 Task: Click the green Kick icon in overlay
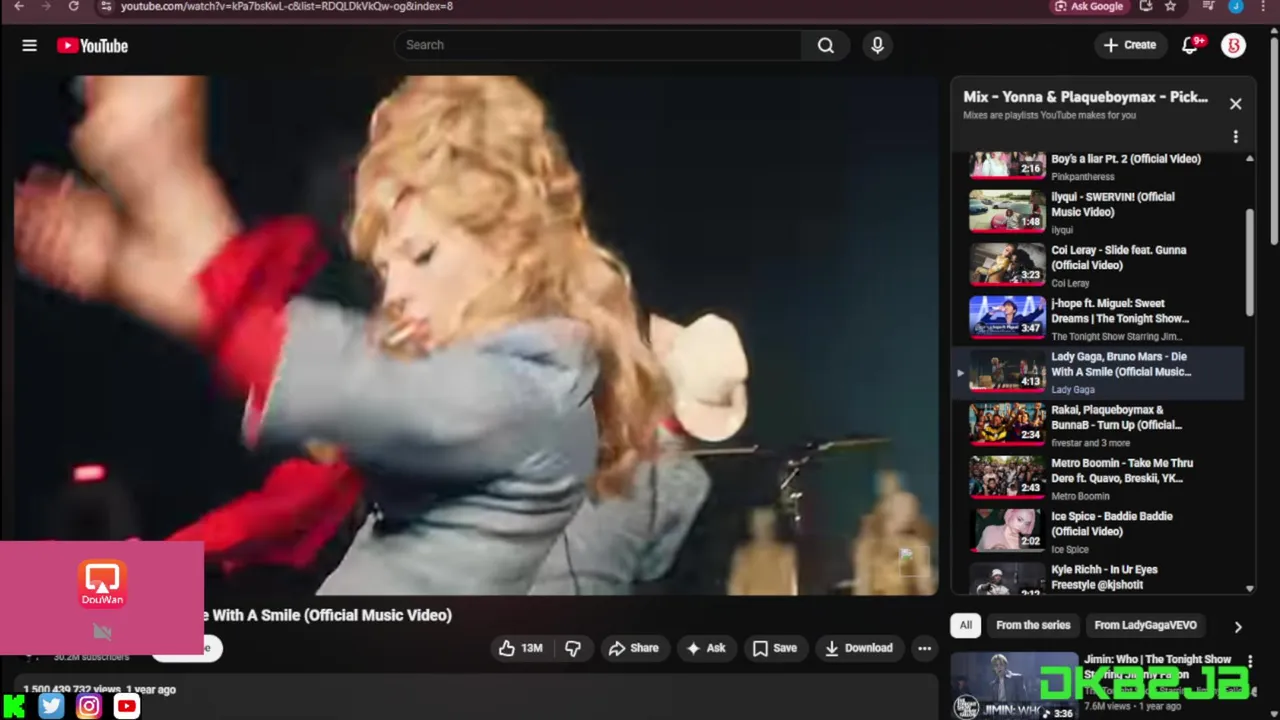pos(14,706)
